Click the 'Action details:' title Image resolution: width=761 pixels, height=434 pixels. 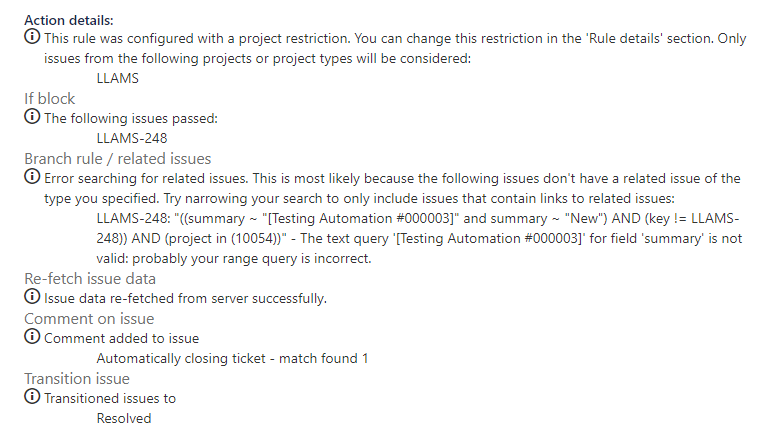(x=68, y=20)
